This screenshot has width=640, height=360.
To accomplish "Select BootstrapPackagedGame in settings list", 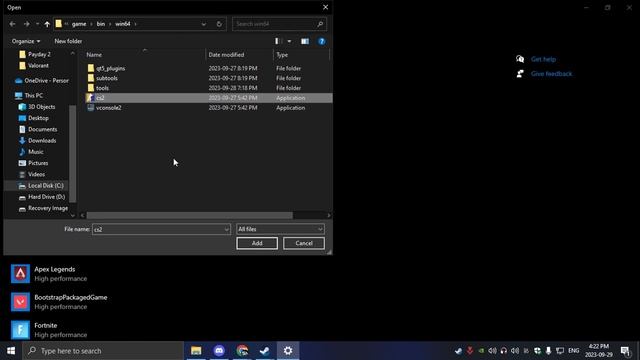I will pos(59,302).
